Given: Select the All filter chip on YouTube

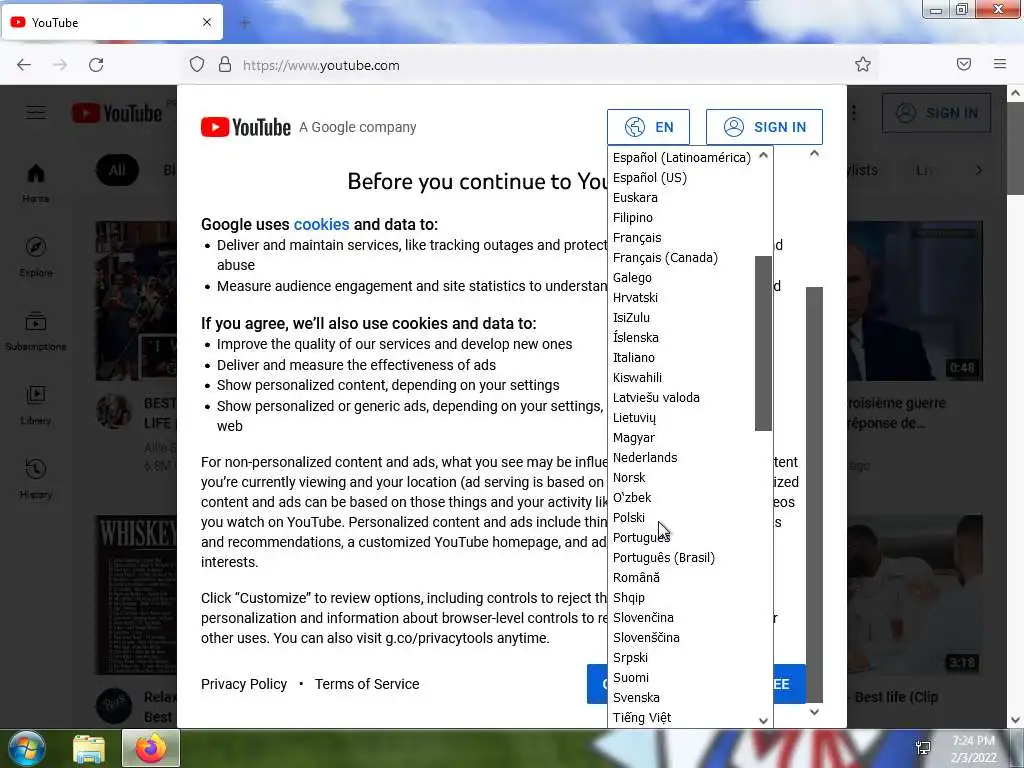Looking at the screenshot, I should pyautogui.click(x=117, y=170).
